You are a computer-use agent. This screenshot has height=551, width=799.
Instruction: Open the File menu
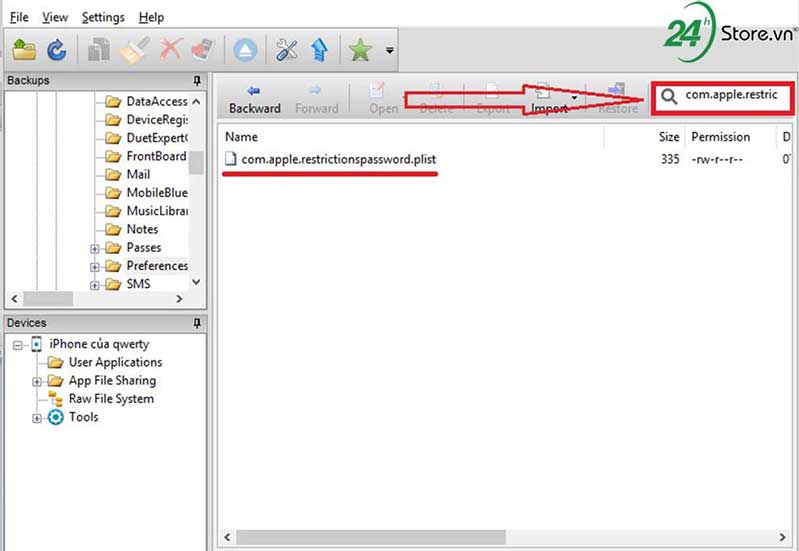pyautogui.click(x=19, y=17)
